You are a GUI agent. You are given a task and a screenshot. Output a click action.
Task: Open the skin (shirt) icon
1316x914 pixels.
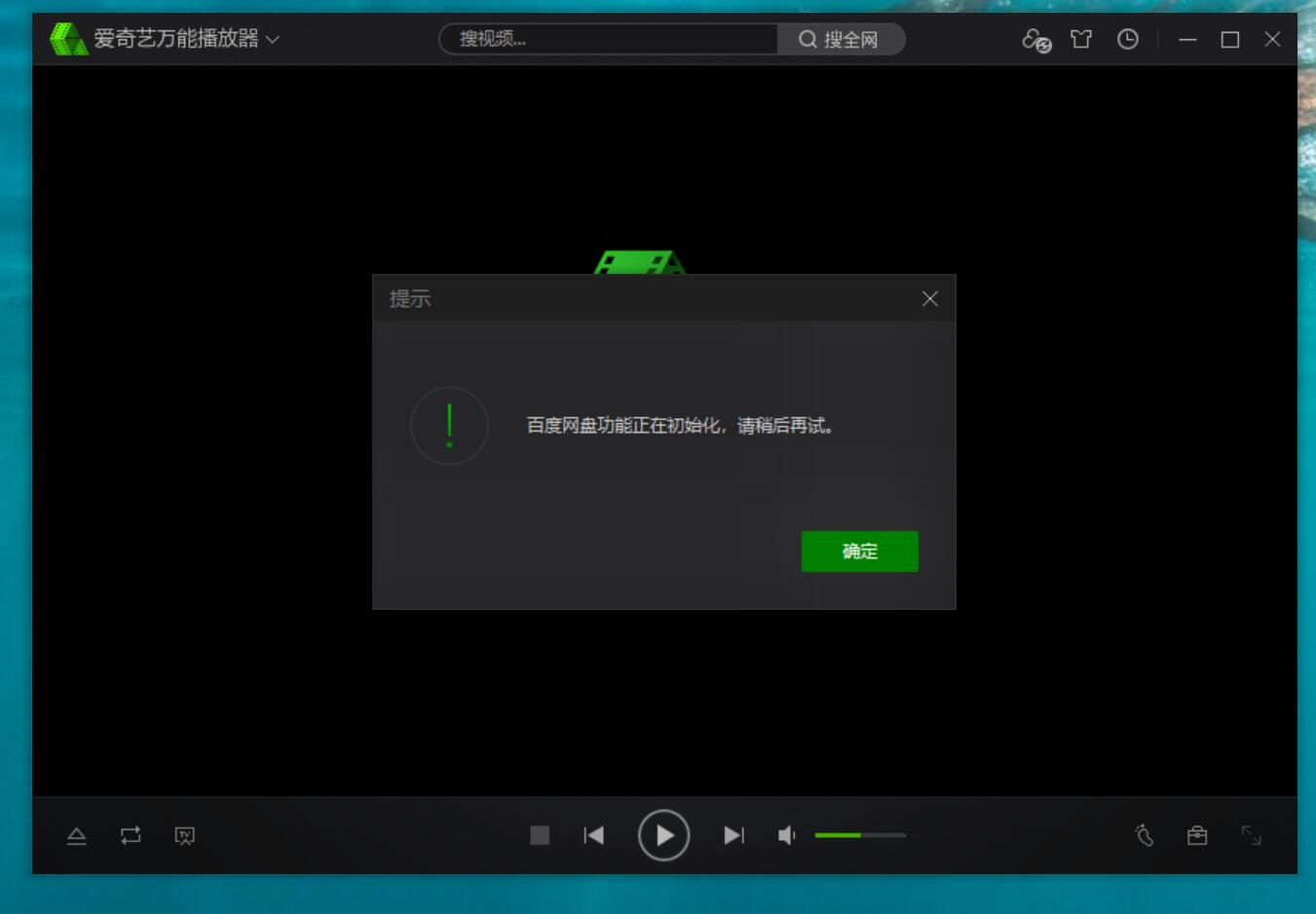[1081, 39]
